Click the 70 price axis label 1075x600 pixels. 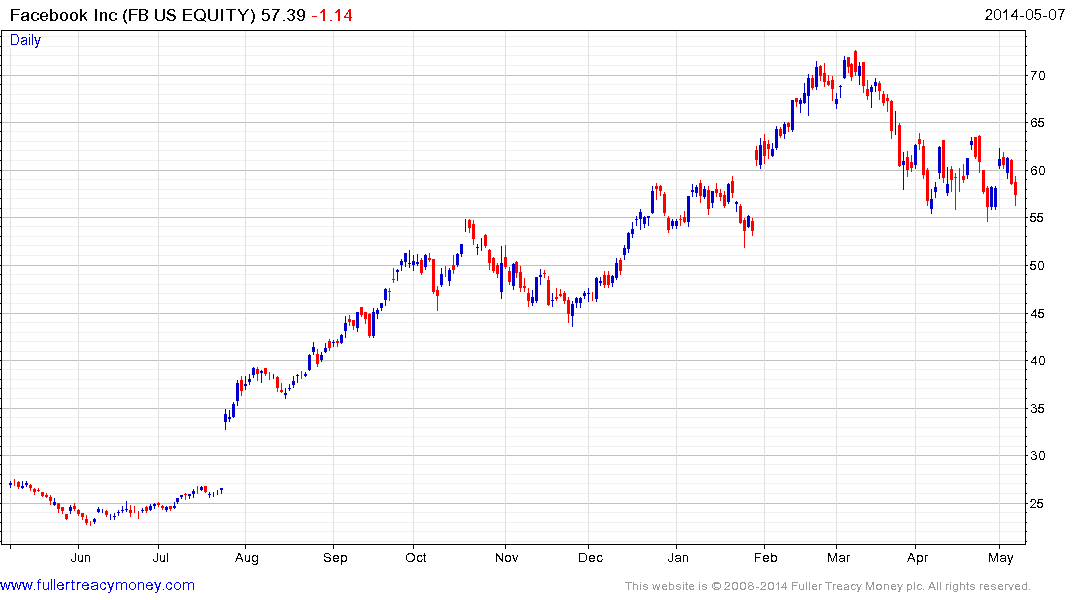click(1037, 75)
